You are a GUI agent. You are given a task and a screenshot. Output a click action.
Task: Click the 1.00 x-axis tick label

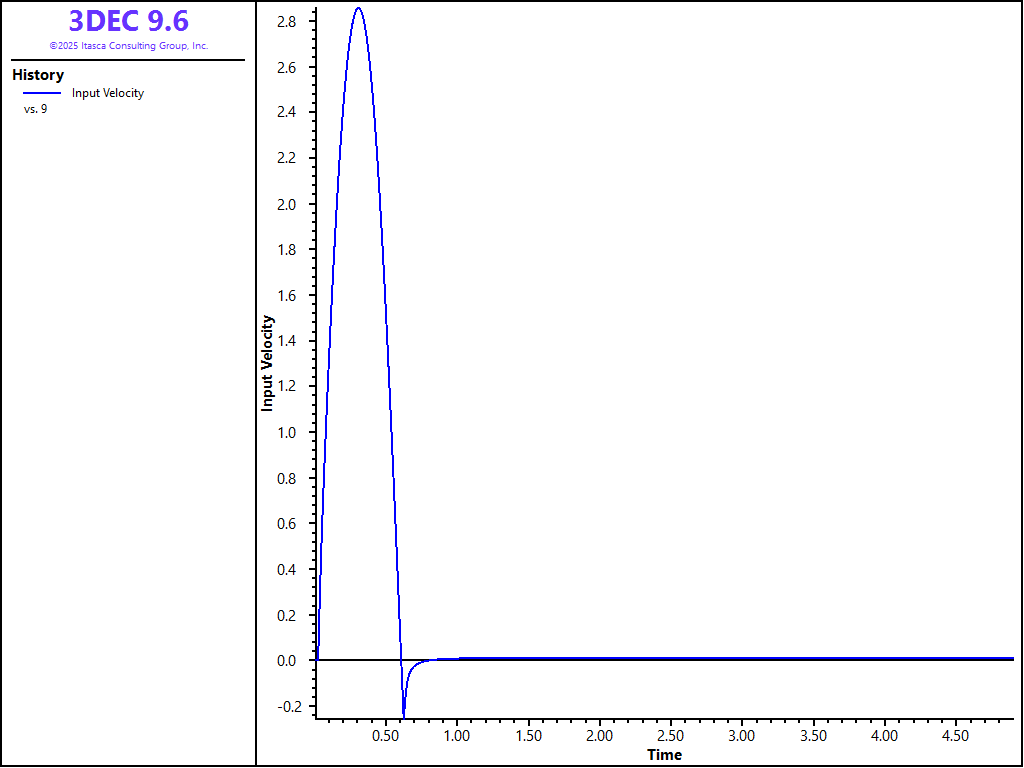[457, 736]
